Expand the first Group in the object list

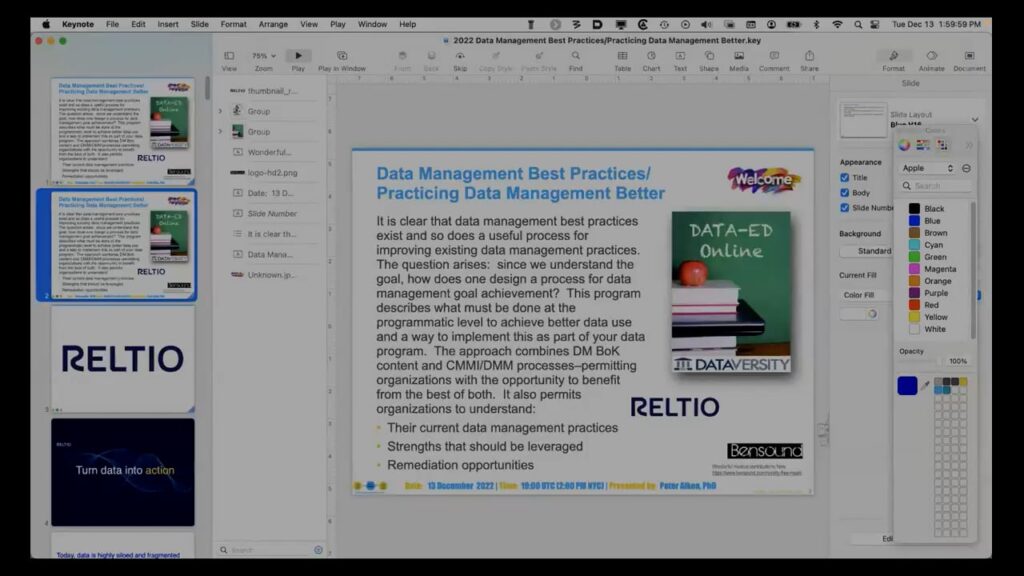click(x=220, y=111)
